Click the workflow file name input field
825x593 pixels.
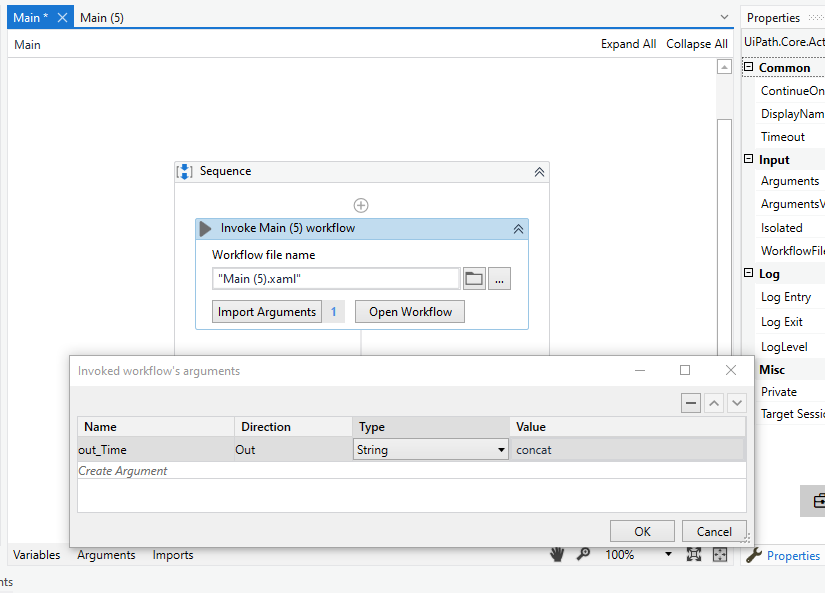pyautogui.click(x=336, y=279)
